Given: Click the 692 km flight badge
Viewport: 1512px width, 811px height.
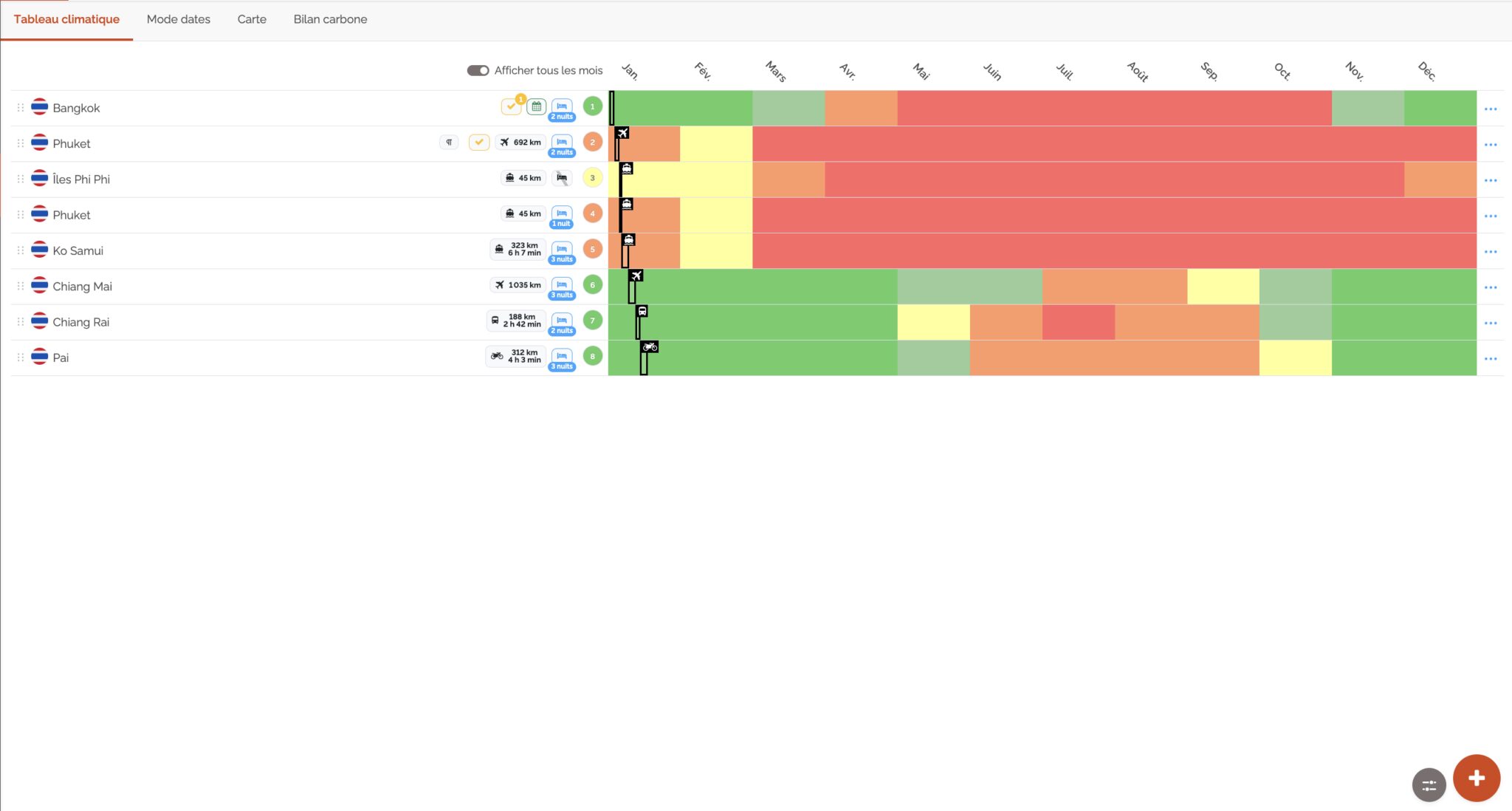Looking at the screenshot, I should coord(520,142).
